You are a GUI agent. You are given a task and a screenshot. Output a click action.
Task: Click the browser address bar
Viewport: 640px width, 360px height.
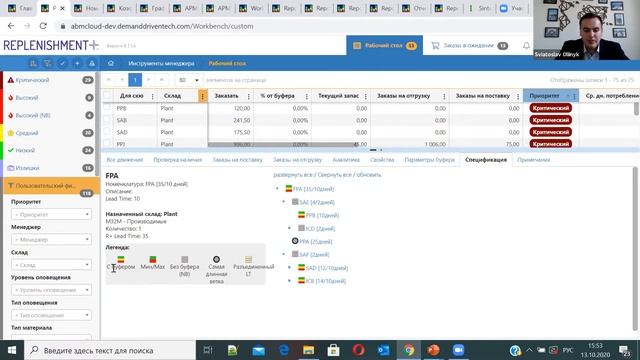(294, 26)
